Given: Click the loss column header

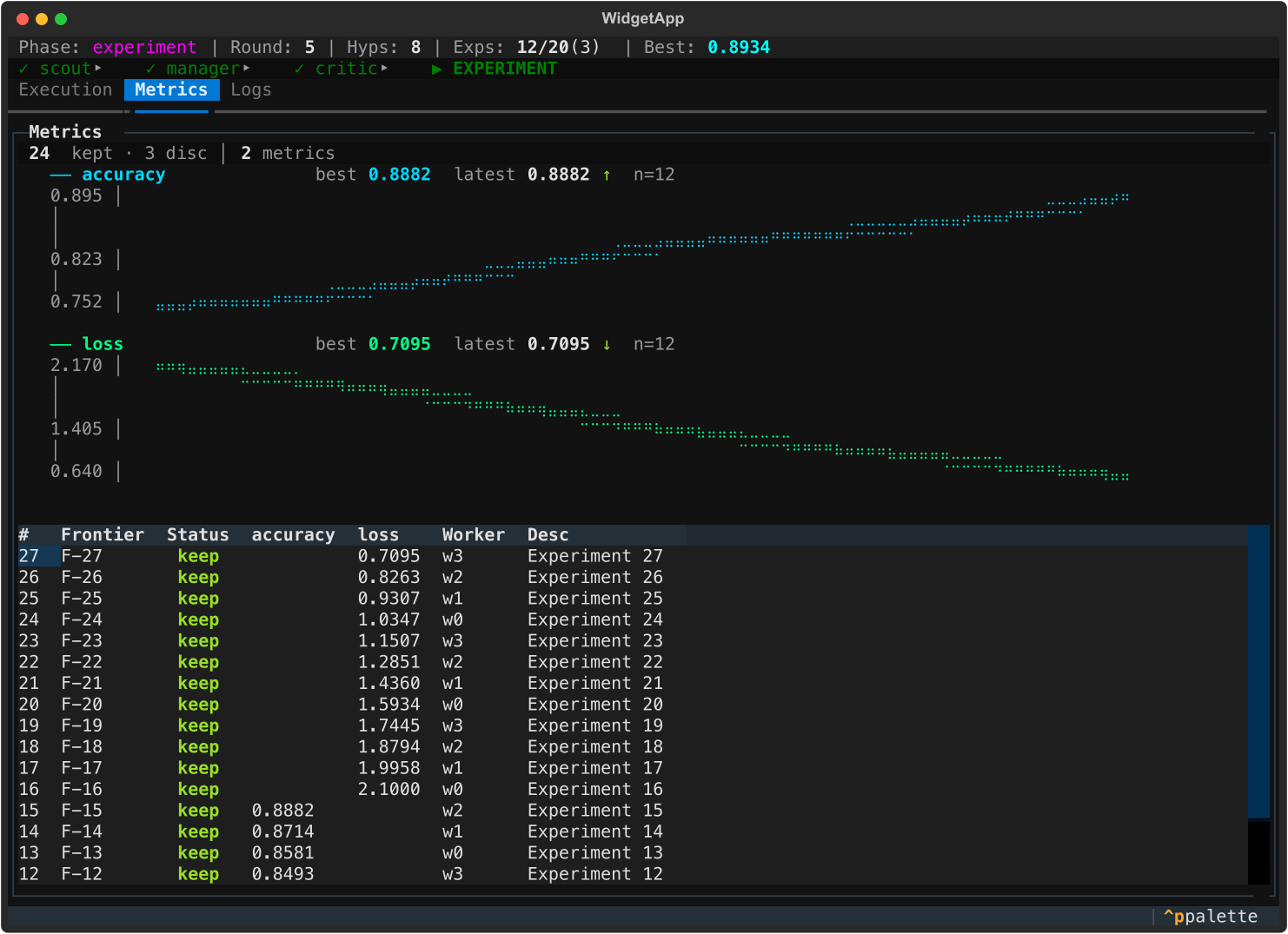Looking at the screenshot, I should coord(378,535).
